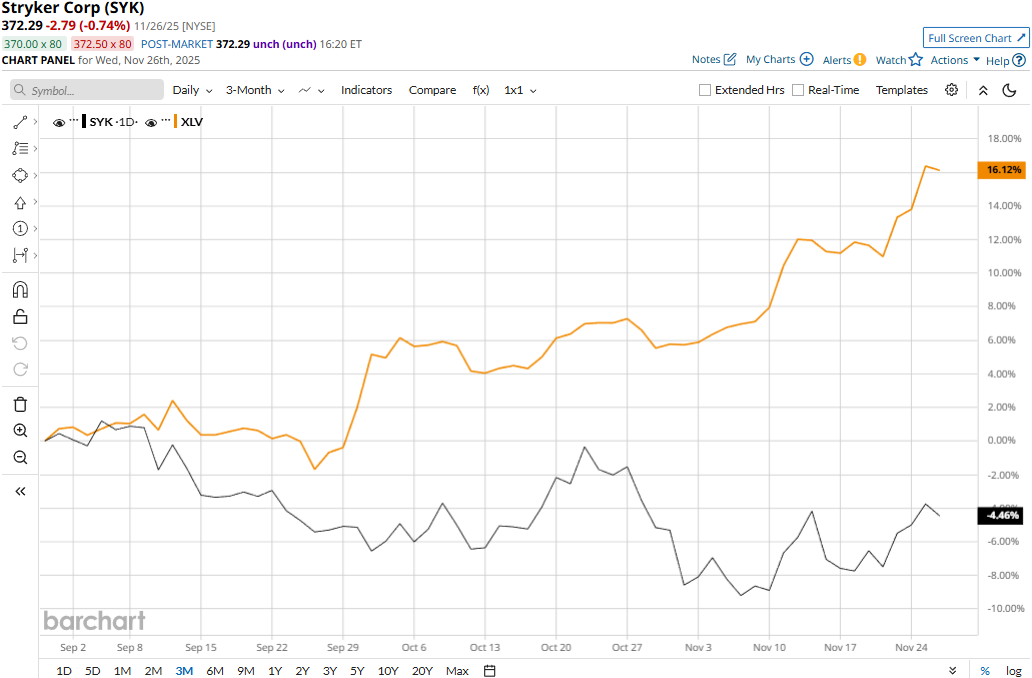The height and width of the screenshot is (678, 1032).
Task: Open the 3-Month period dropdown
Action: [255, 90]
